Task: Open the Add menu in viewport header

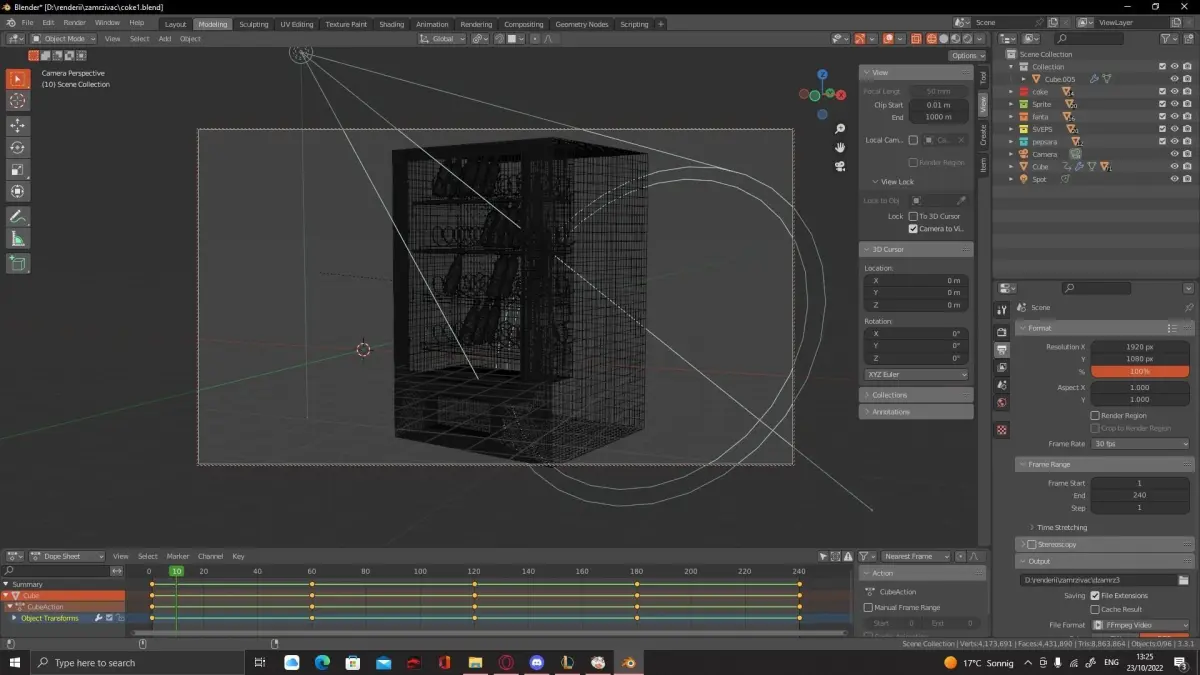Action: pyautogui.click(x=164, y=39)
